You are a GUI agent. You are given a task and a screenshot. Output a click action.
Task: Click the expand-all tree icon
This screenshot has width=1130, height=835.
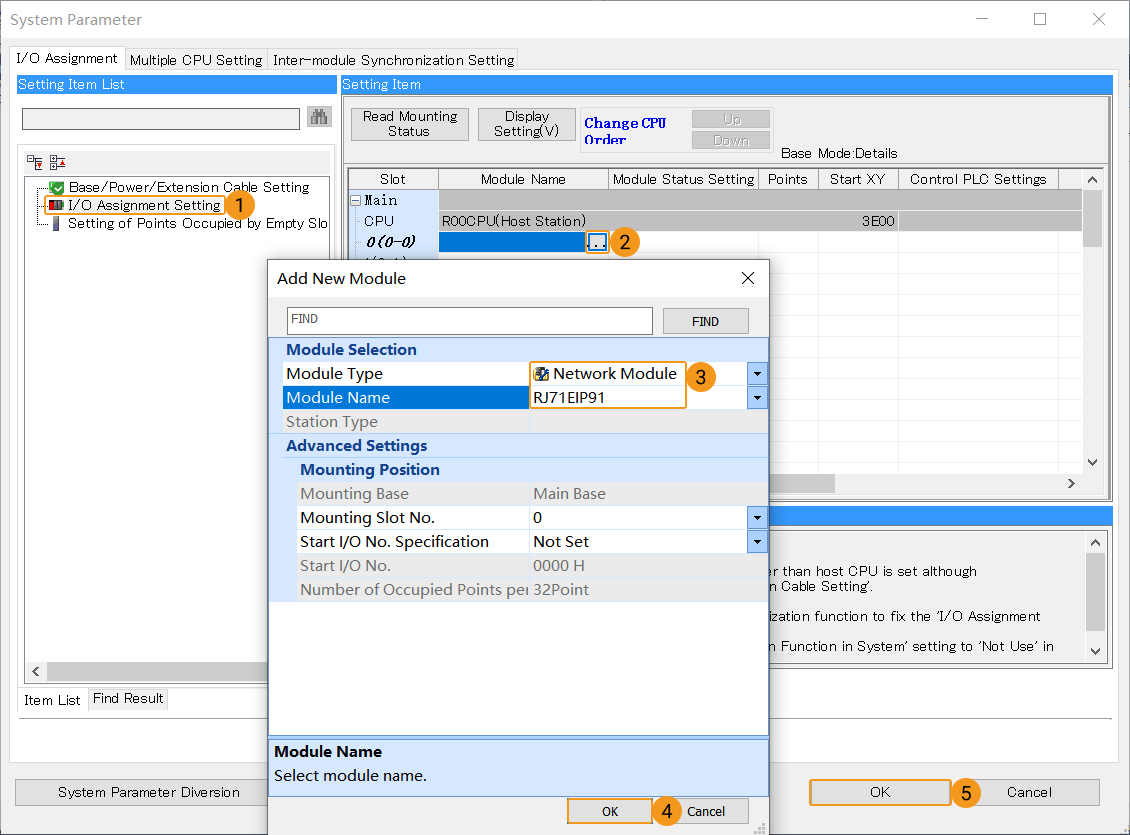[35, 161]
